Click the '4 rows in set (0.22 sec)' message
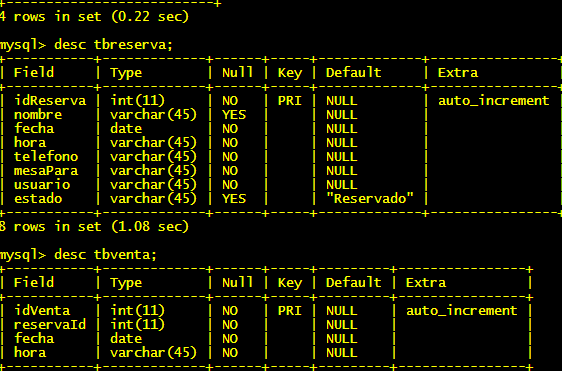562x371 pixels. click(x=94, y=16)
